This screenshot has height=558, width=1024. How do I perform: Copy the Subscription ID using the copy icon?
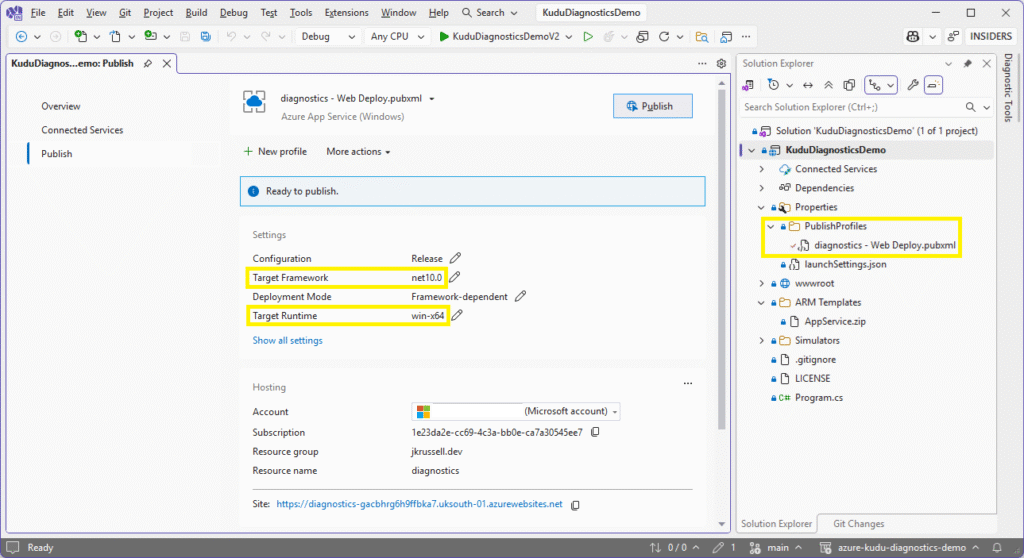595,432
